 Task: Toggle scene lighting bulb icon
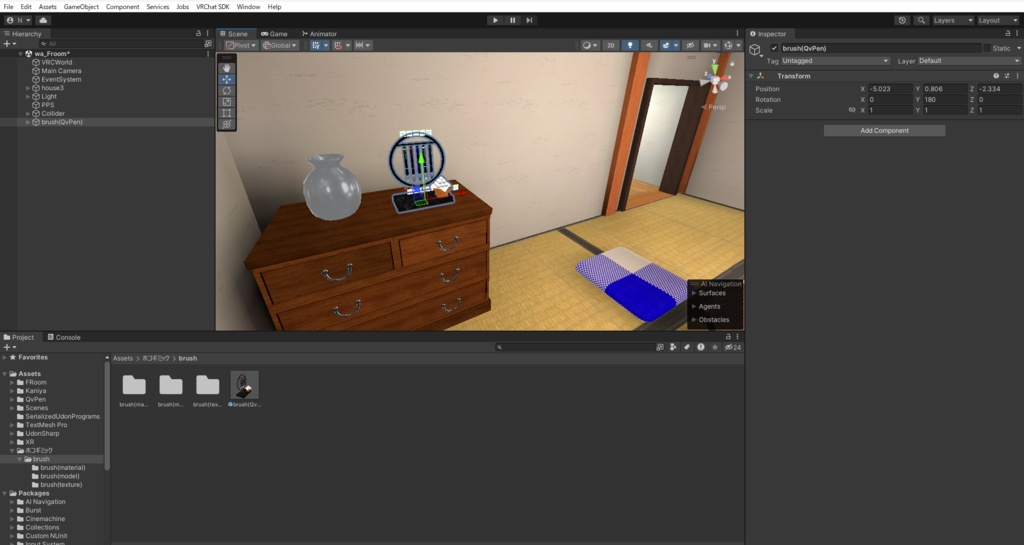(630, 45)
